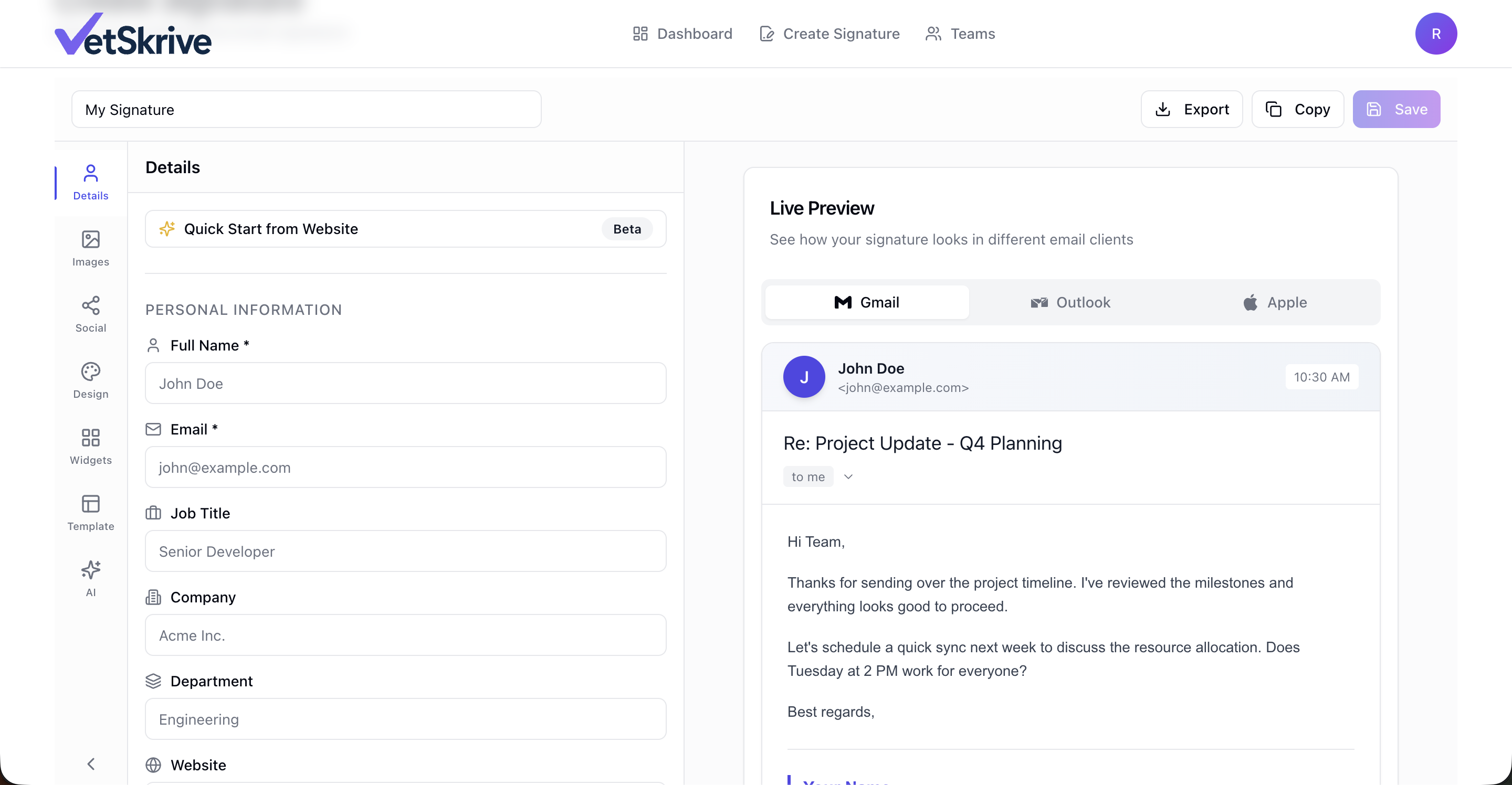The width and height of the screenshot is (1512, 785).
Task: Click the Quick Start sparkle icon
Action: click(x=167, y=229)
